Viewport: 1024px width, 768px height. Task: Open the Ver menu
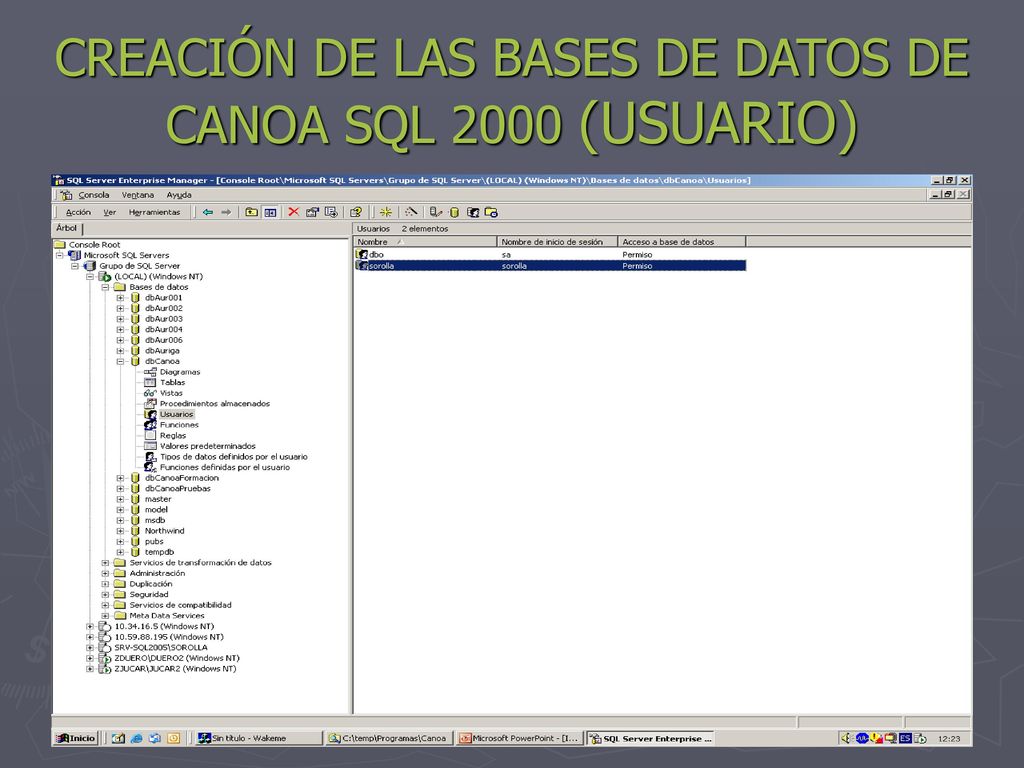(x=110, y=212)
